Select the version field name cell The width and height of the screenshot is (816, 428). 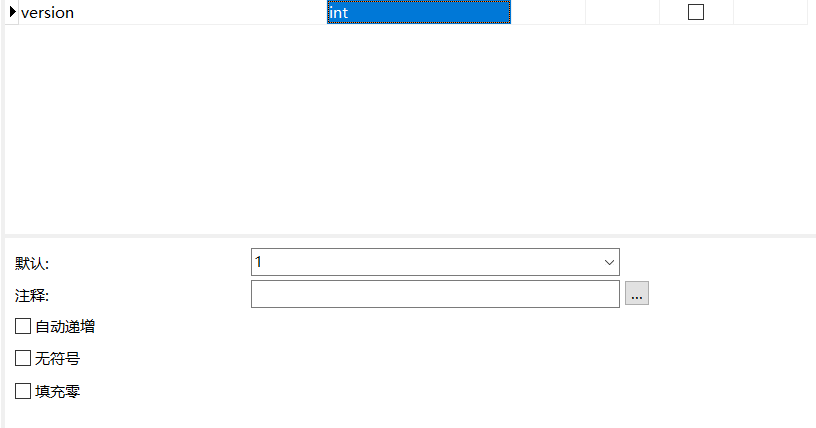point(173,12)
